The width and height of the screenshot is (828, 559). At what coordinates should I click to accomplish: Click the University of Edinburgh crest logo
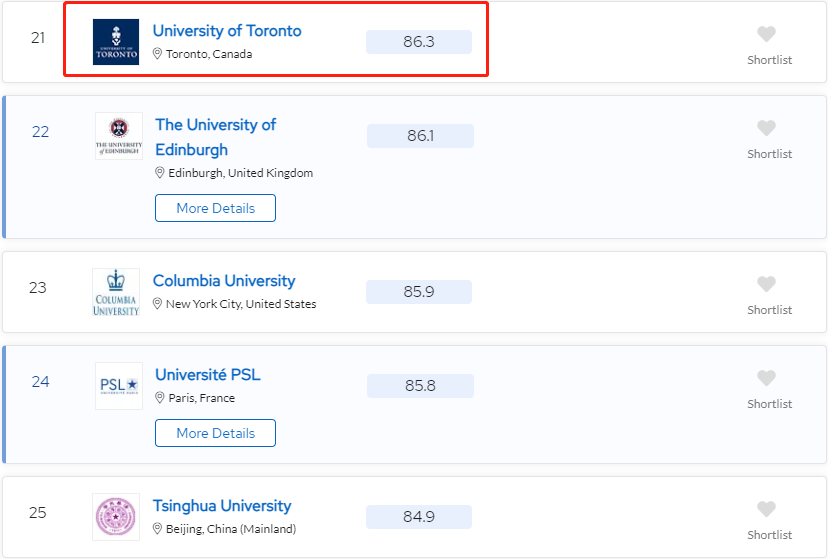point(119,136)
